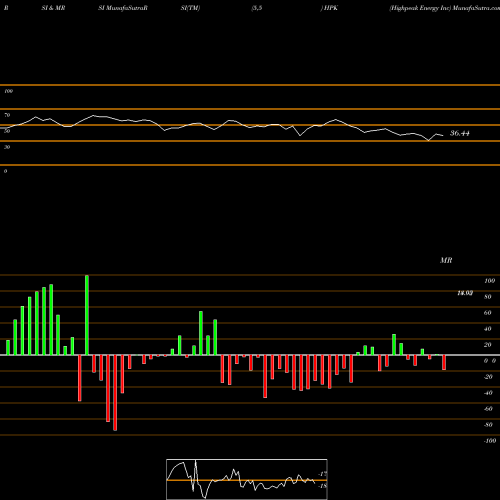Select the '100' label on the RSI scale
Screen dimensions: 500x500
[8, 91]
